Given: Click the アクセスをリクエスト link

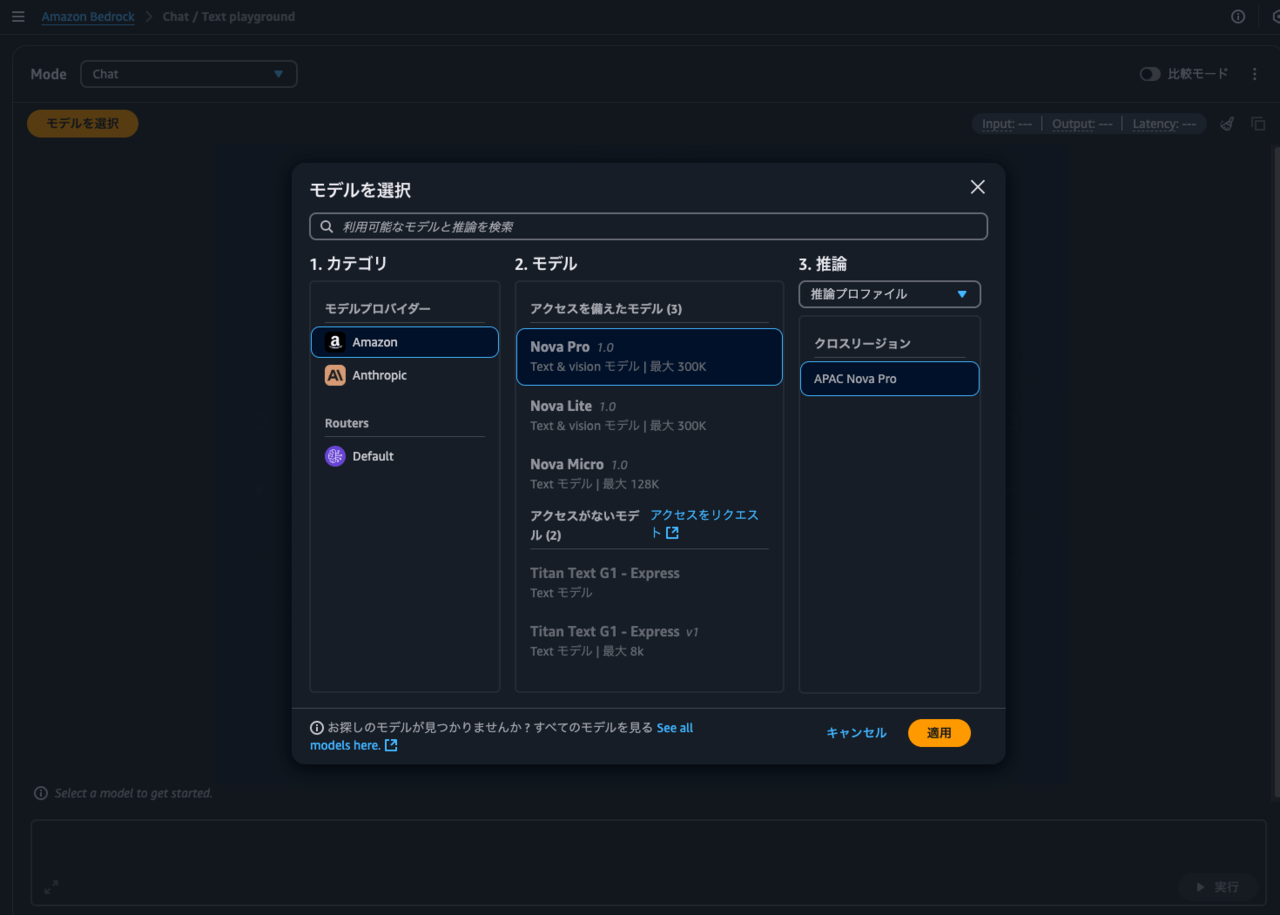Looking at the screenshot, I should click(704, 524).
